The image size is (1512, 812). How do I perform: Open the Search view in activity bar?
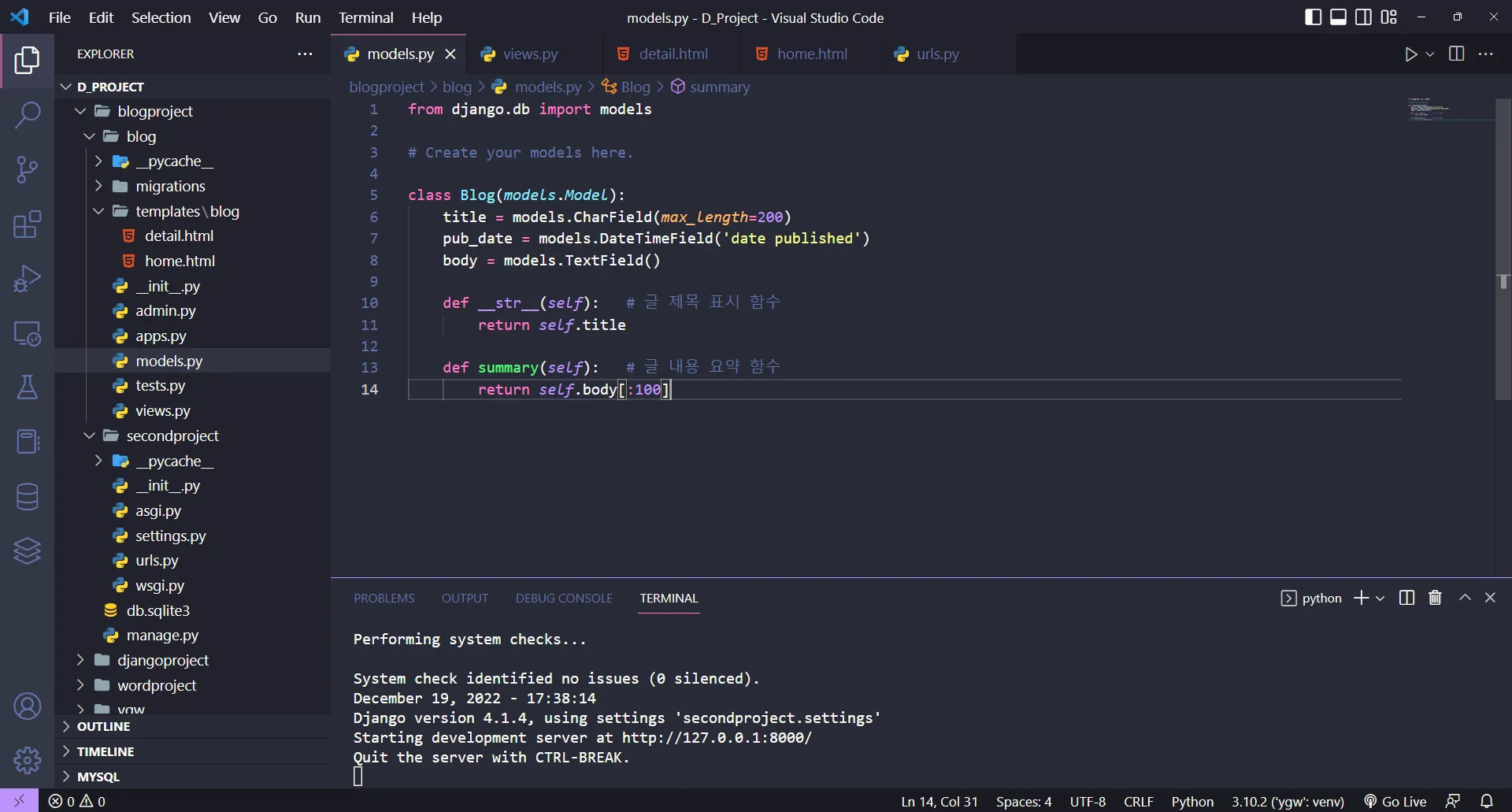pyautogui.click(x=28, y=115)
